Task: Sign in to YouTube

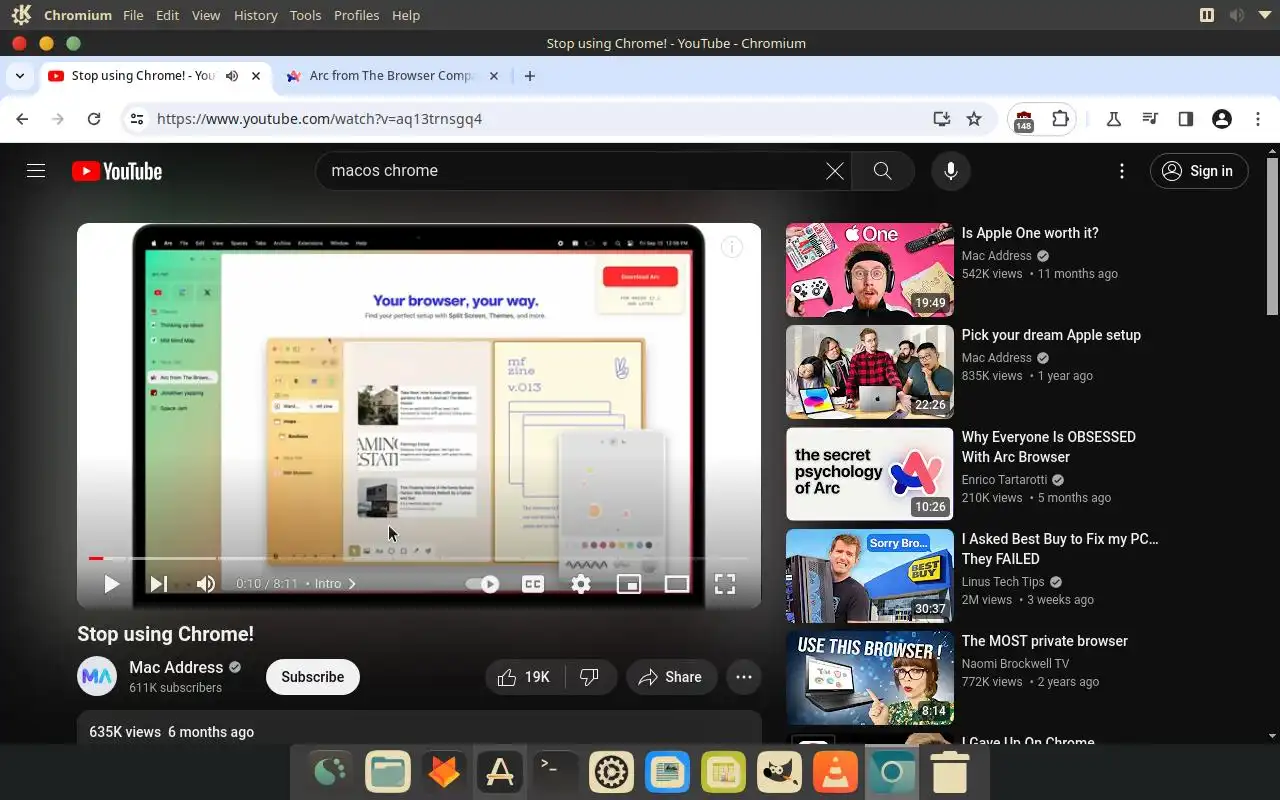Action: click(1198, 171)
